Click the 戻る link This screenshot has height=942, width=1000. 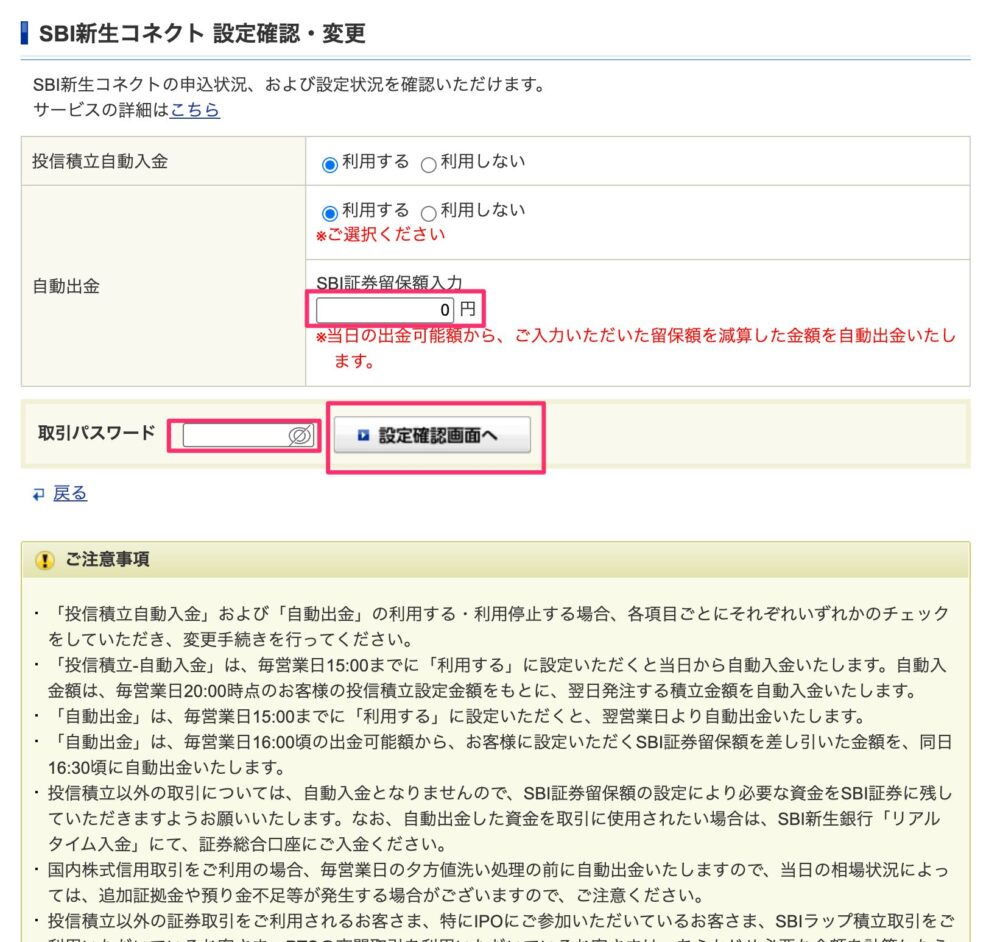[70, 493]
